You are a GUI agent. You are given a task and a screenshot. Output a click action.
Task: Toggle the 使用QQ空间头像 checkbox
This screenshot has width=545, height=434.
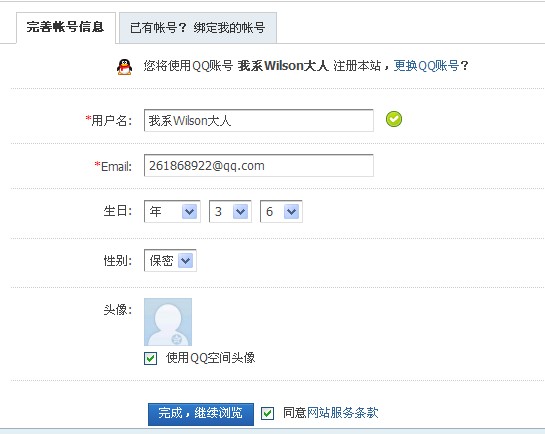151,358
